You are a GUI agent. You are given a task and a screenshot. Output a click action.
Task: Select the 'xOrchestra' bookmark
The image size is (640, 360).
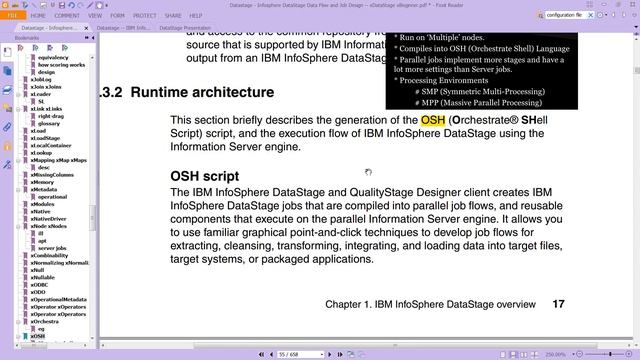click(x=44, y=321)
